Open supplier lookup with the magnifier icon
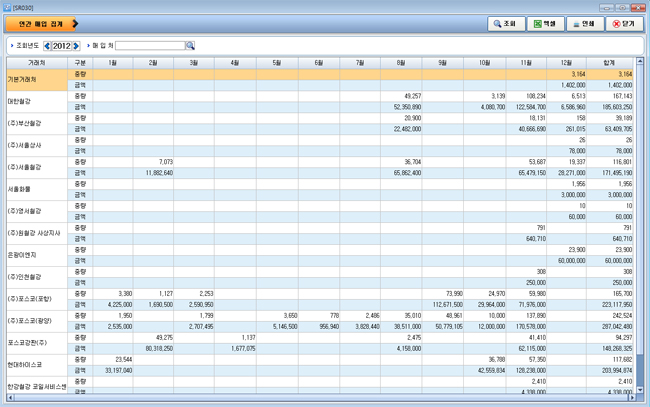 tap(190, 46)
